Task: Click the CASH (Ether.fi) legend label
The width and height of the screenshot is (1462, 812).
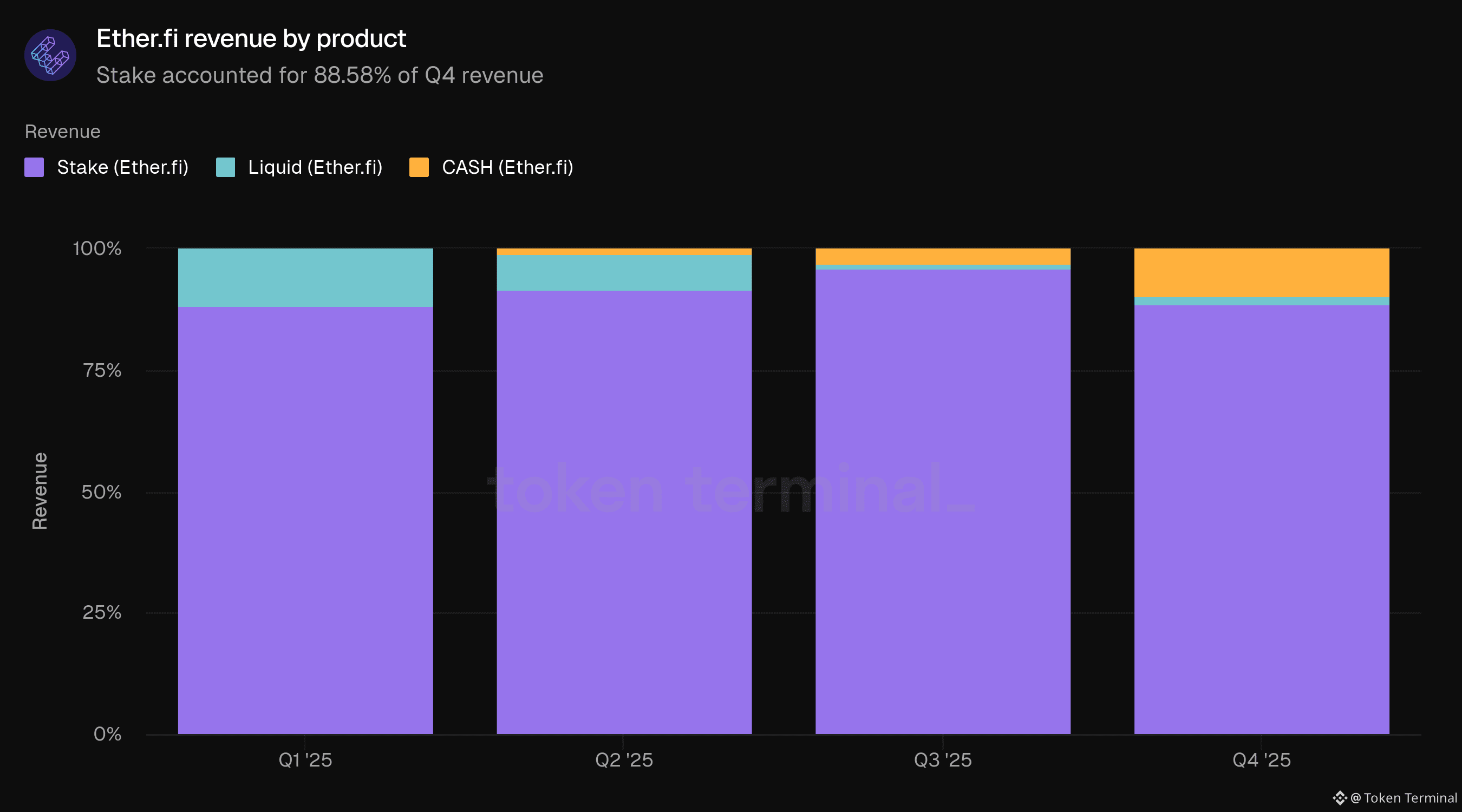Action: (x=507, y=167)
